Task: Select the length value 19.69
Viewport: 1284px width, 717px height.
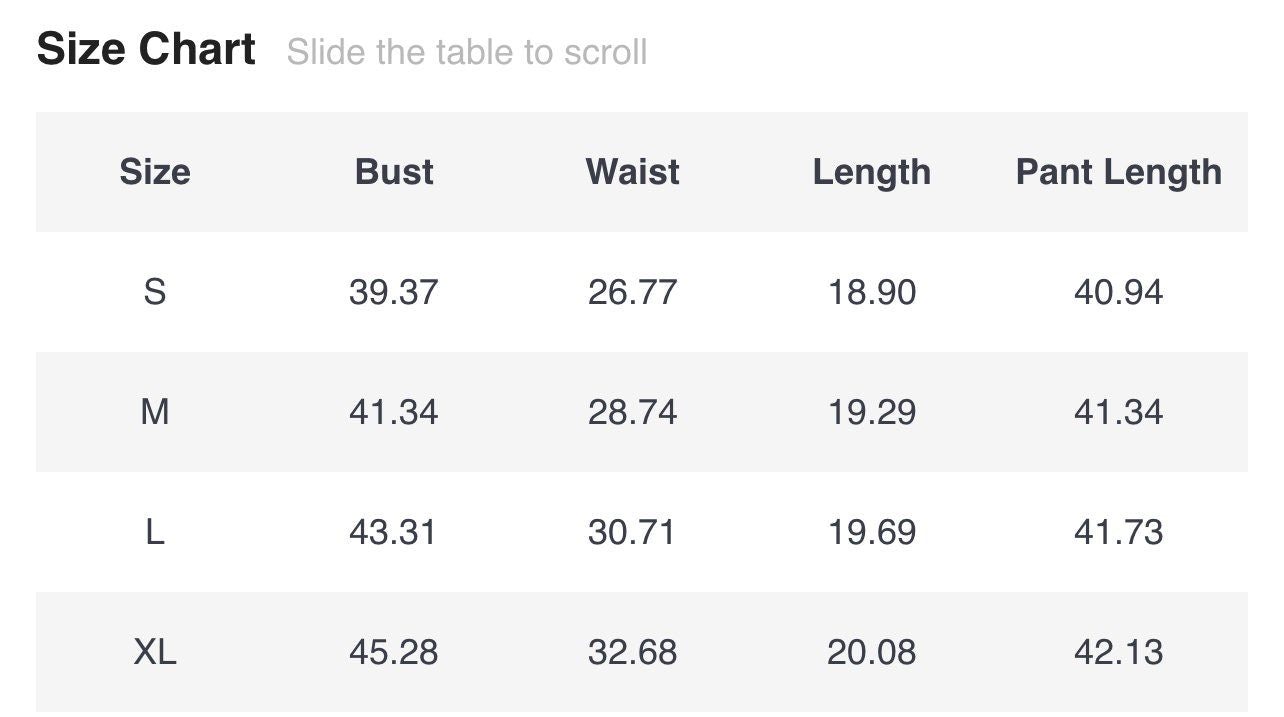Action: 871,532
